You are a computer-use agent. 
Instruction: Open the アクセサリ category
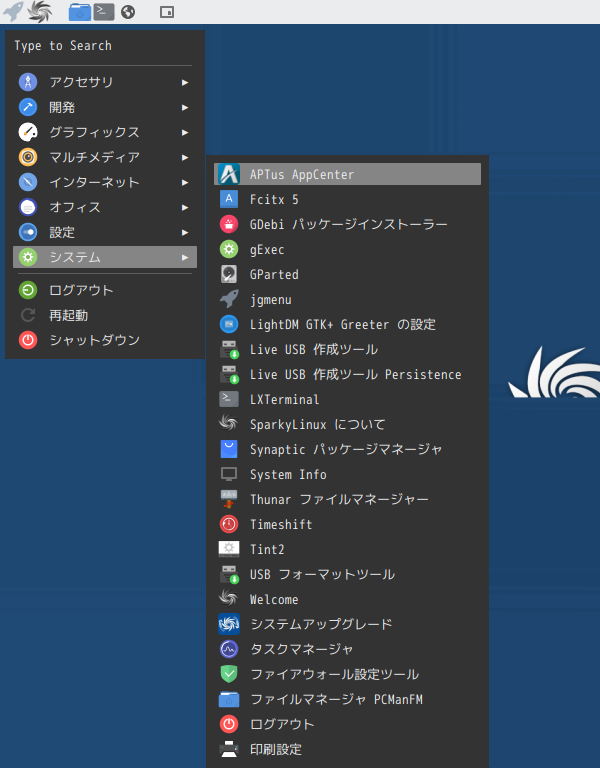pos(105,82)
